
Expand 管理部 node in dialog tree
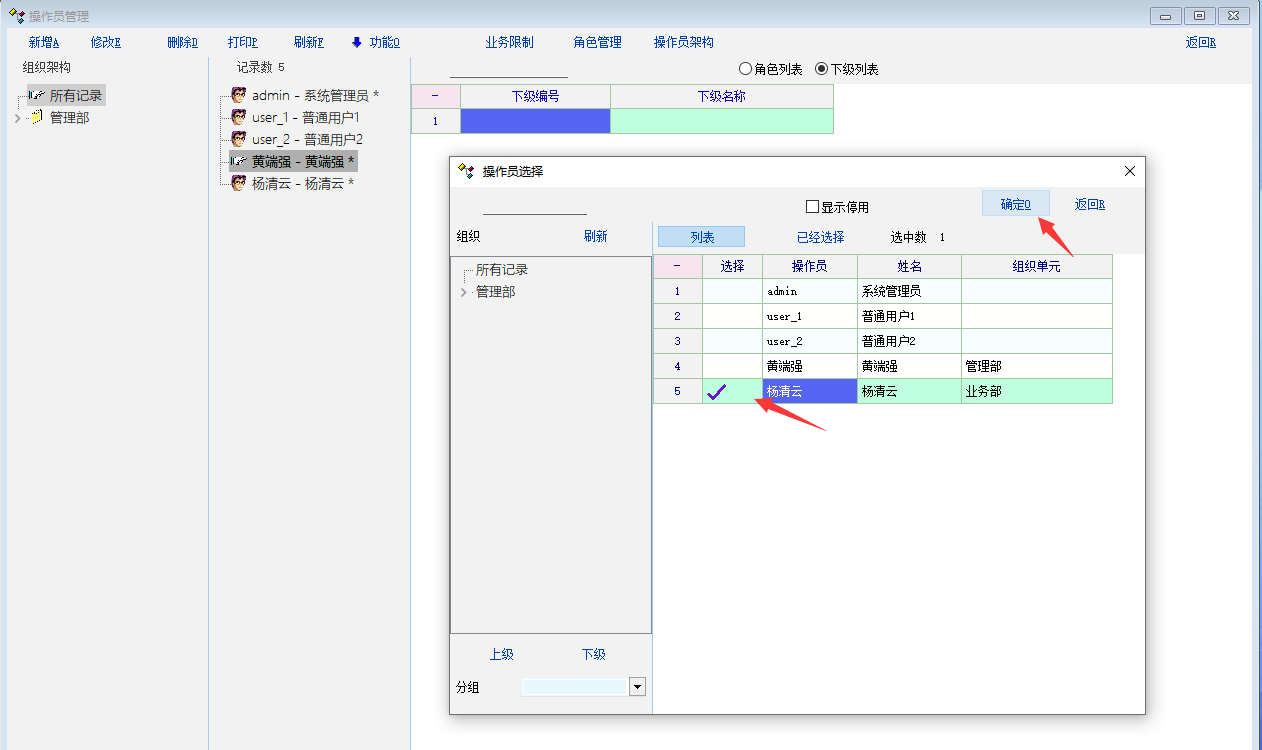463,292
